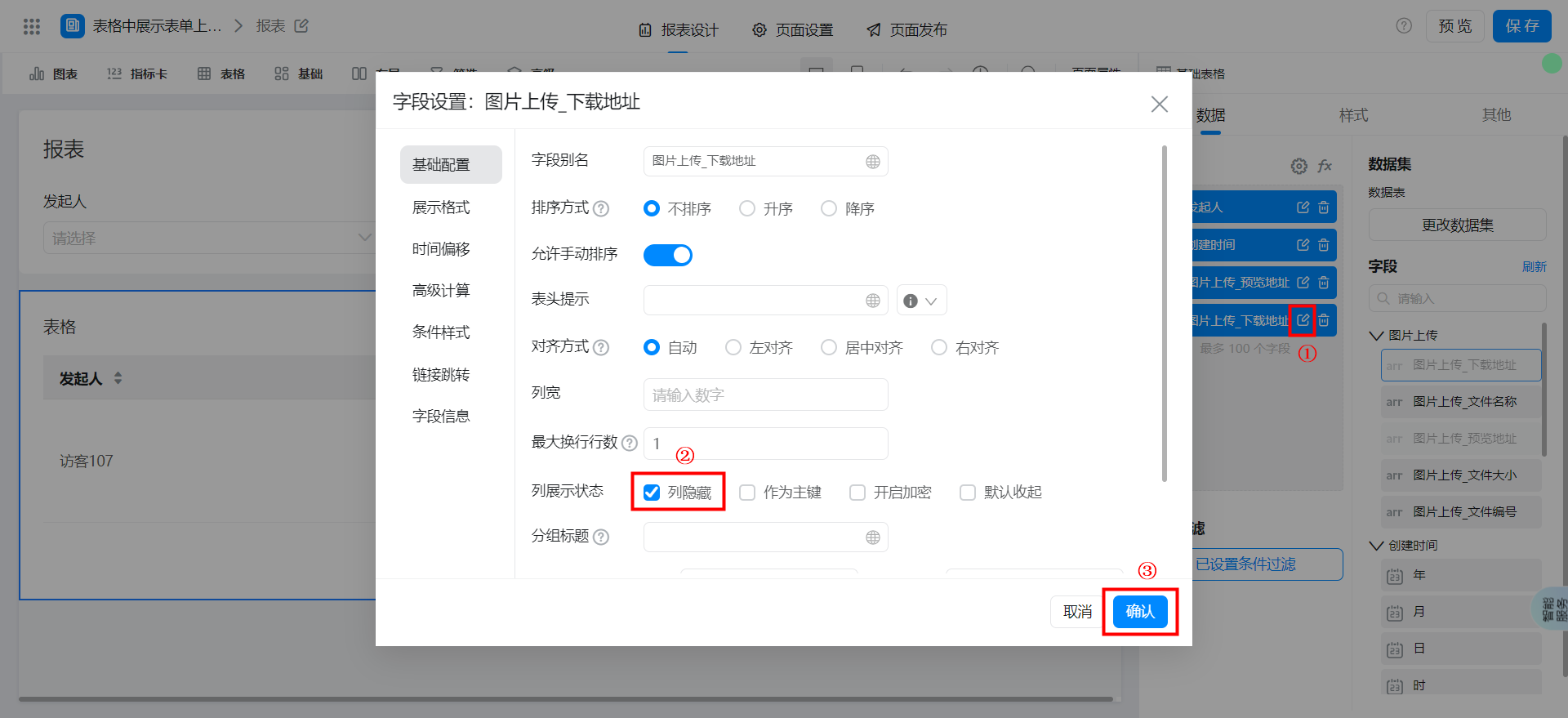Delete the 图片上传_下载地址 field chip
The image size is (1568, 718).
point(1324,320)
